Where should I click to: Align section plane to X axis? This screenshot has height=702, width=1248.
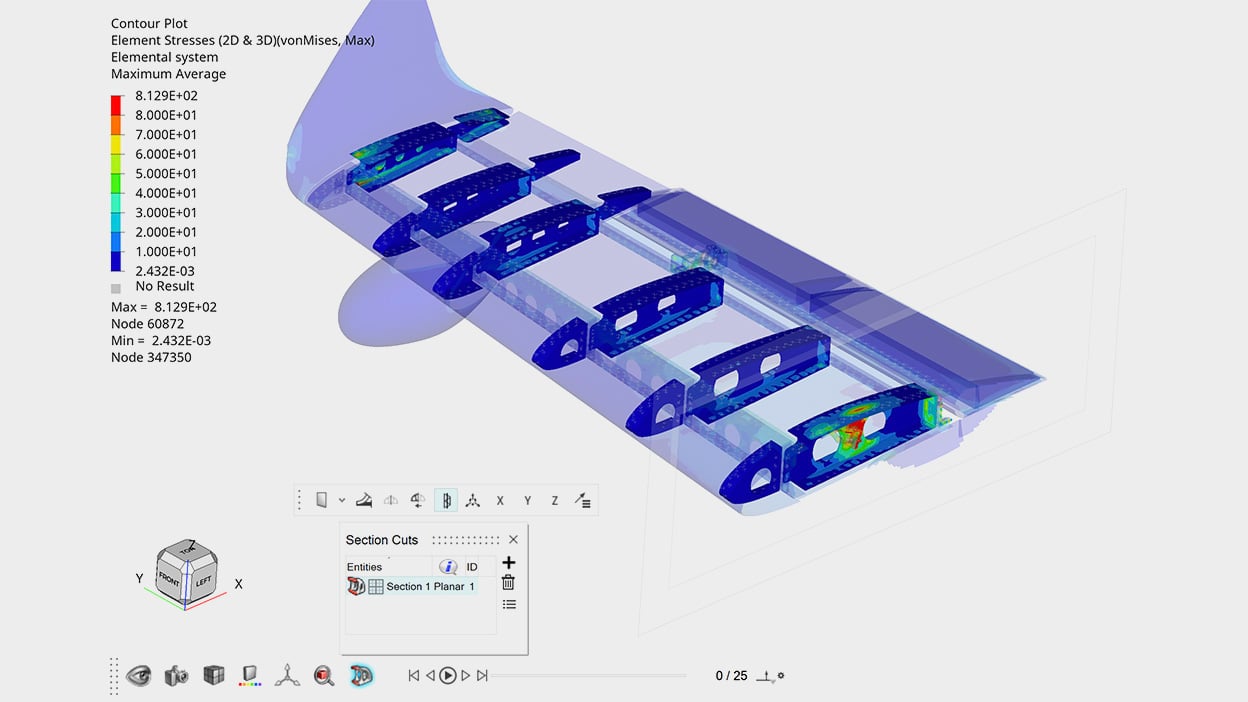coord(500,500)
